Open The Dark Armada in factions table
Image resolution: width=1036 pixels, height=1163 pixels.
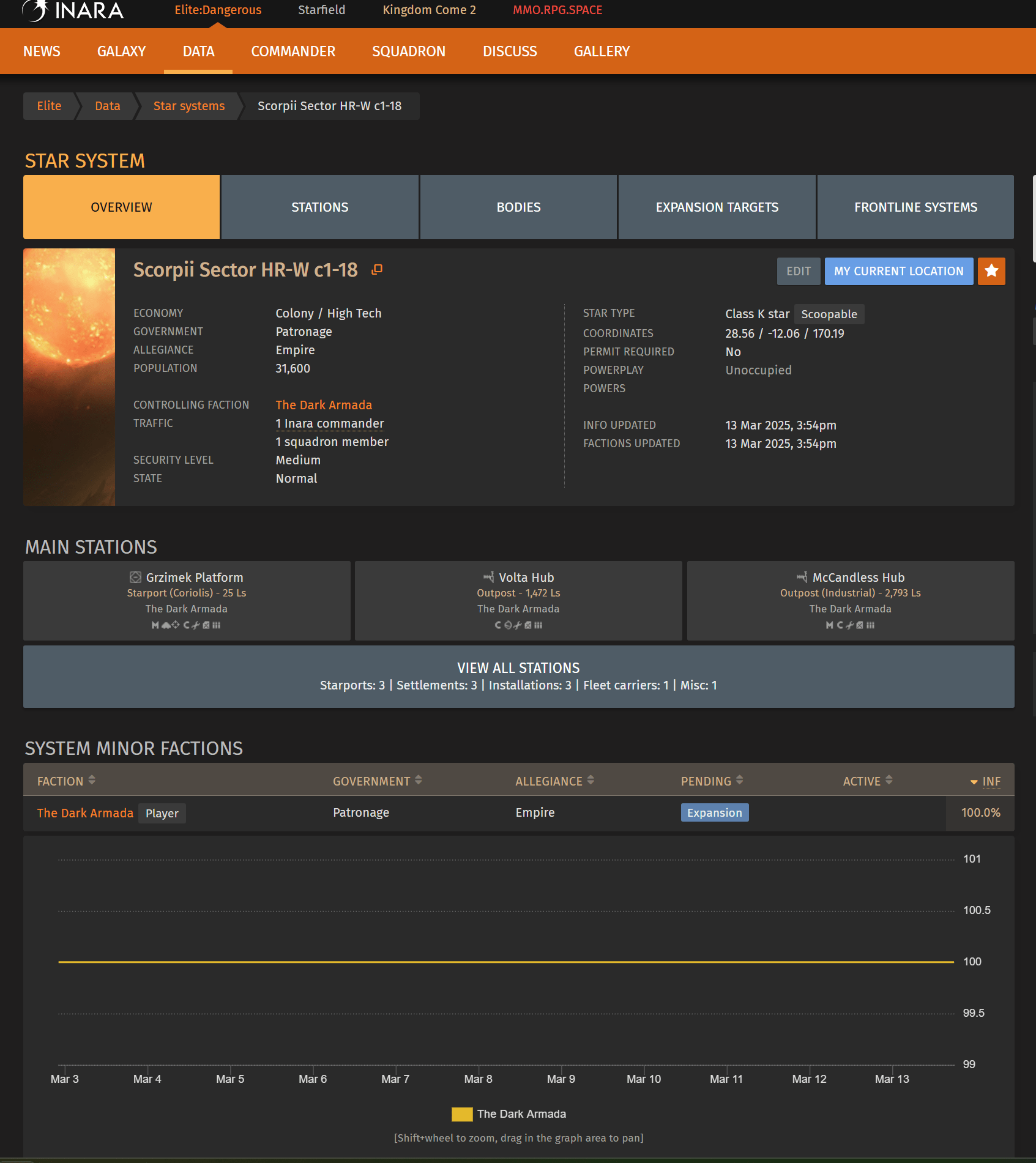[85, 813]
